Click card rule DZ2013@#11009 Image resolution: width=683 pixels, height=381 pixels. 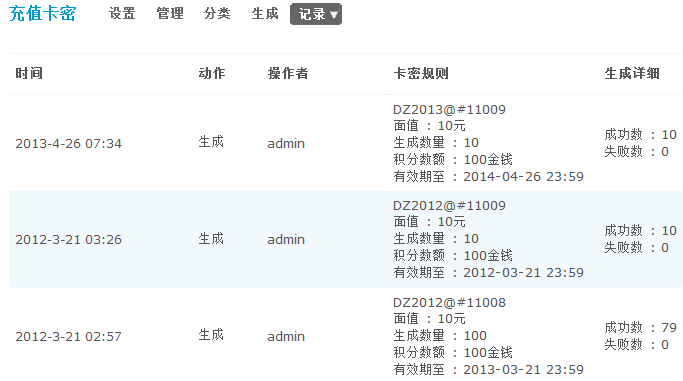[x=449, y=109]
